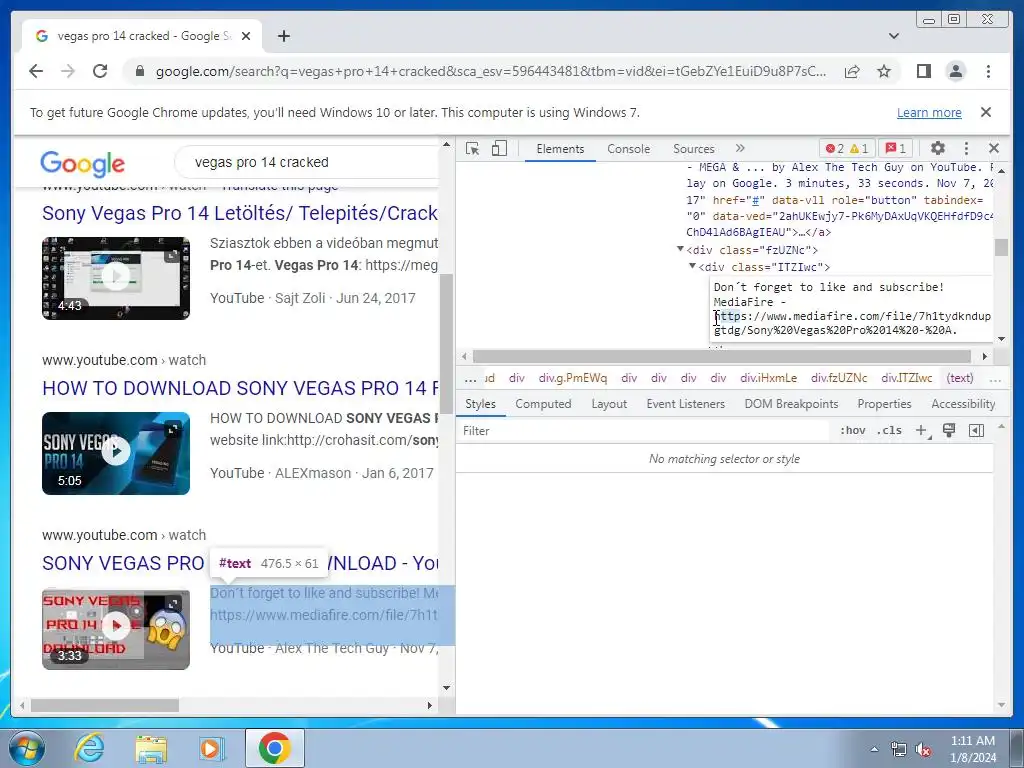Show hidden tray icons arrow

(874, 749)
